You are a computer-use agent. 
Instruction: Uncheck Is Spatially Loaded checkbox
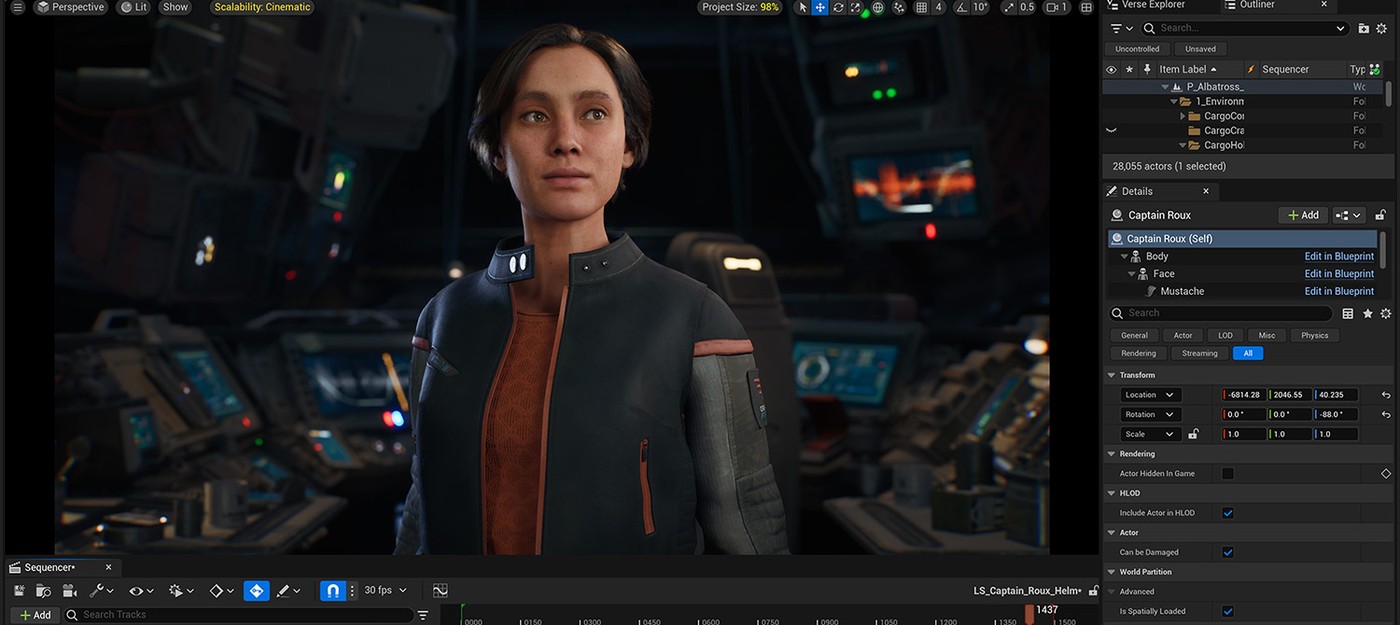pos(1228,611)
